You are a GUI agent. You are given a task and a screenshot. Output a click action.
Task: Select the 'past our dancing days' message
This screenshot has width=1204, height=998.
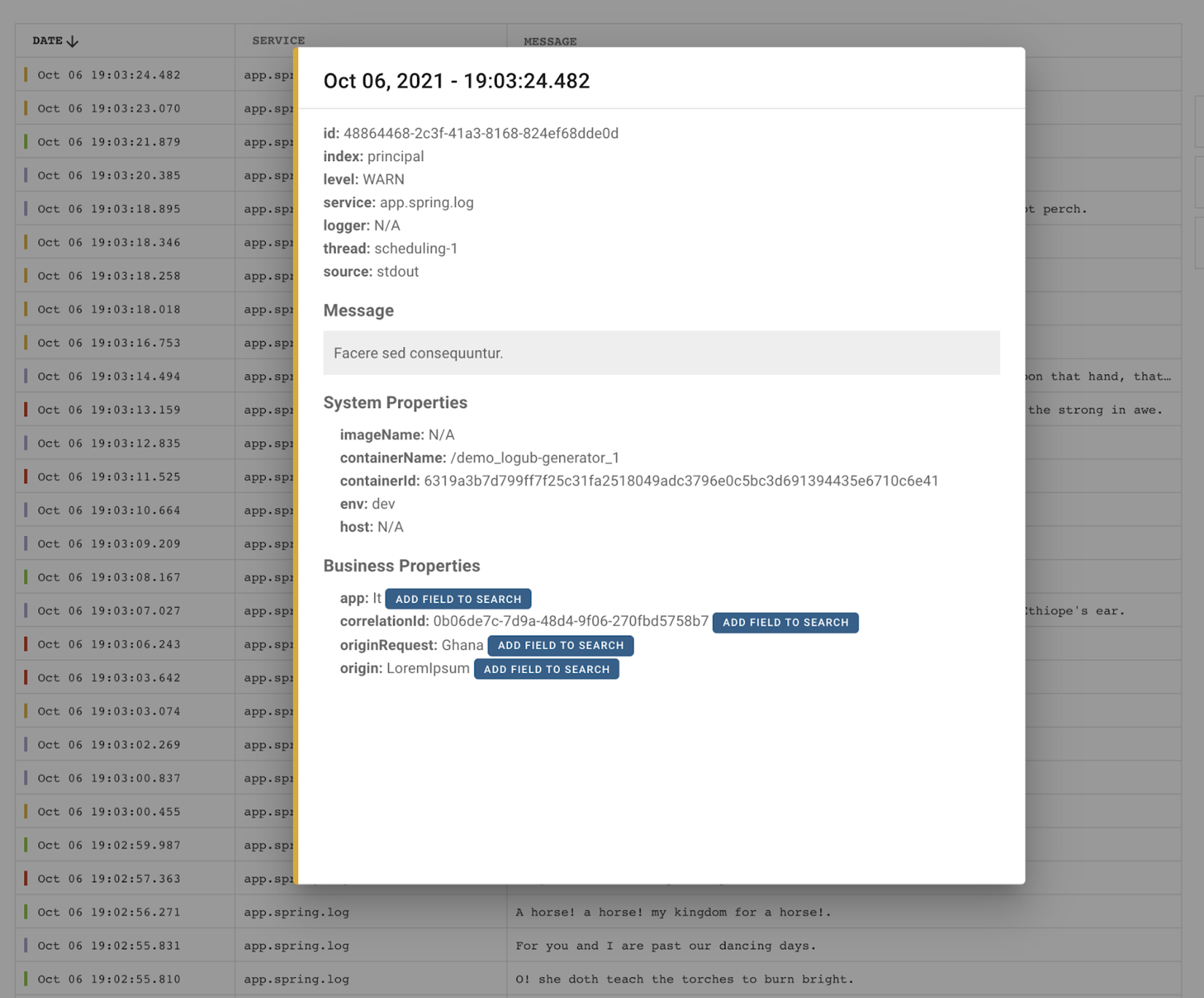click(x=665, y=945)
